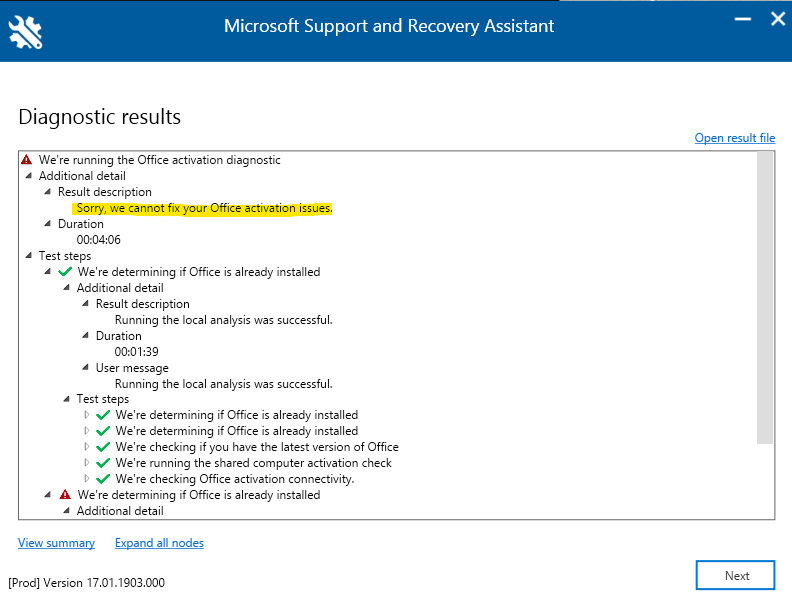Select the highlighted 'Sorry, we cannot fix' message
Screen dimensions: 792x594
point(203,208)
